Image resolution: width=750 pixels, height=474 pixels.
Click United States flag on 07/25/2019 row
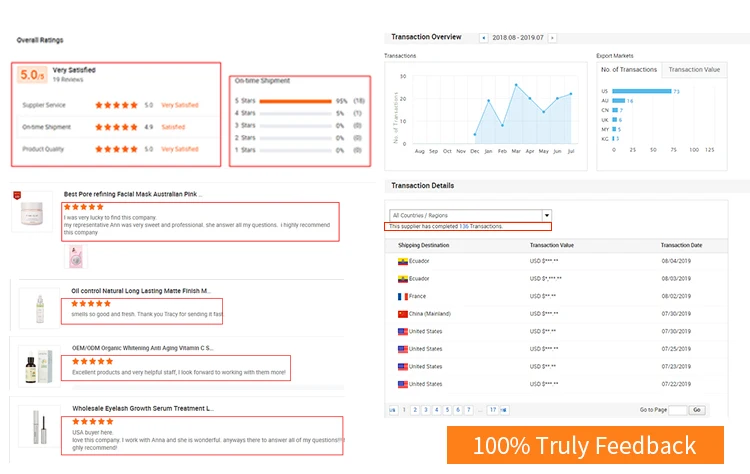pyautogui.click(x=403, y=349)
